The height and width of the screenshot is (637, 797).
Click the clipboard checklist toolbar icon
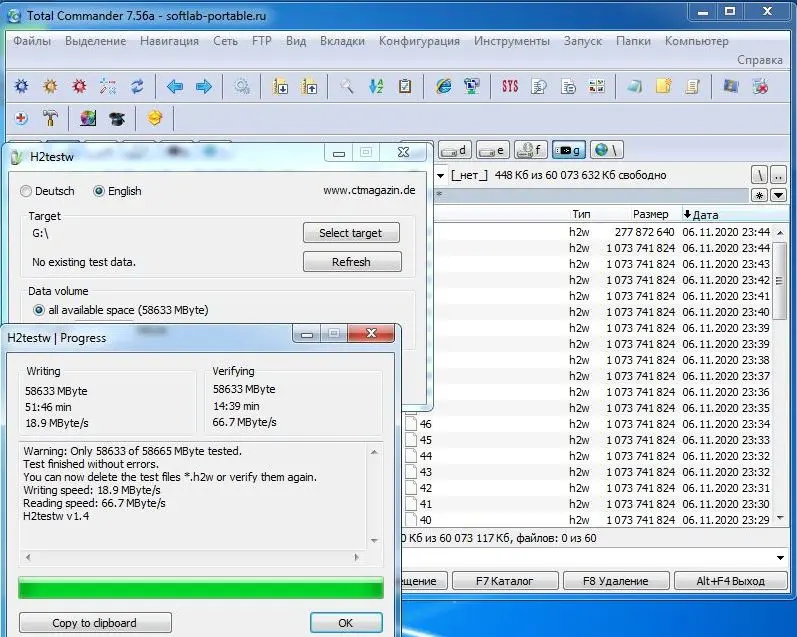click(405, 86)
